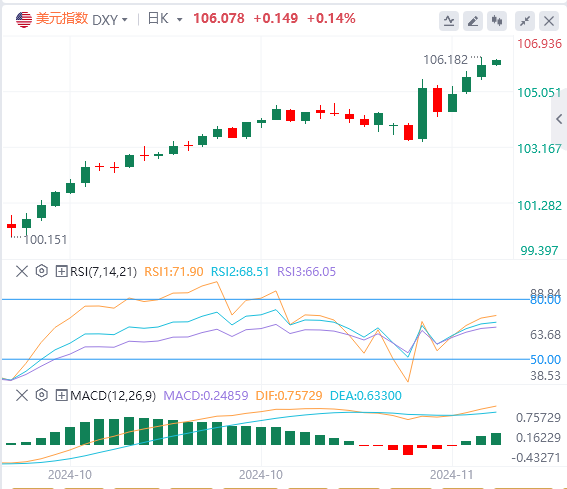
Task: Switch chart style with candlestick icon
Action: [496, 21]
